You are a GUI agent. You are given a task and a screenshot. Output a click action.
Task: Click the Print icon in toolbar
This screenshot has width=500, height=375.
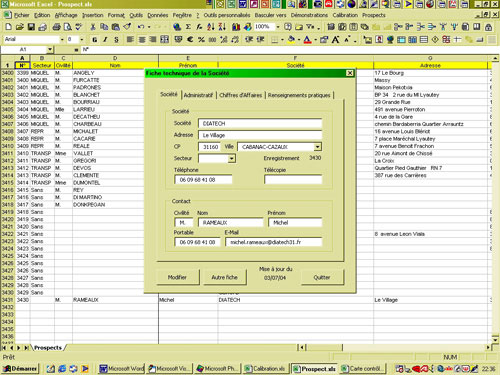coord(57,27)
